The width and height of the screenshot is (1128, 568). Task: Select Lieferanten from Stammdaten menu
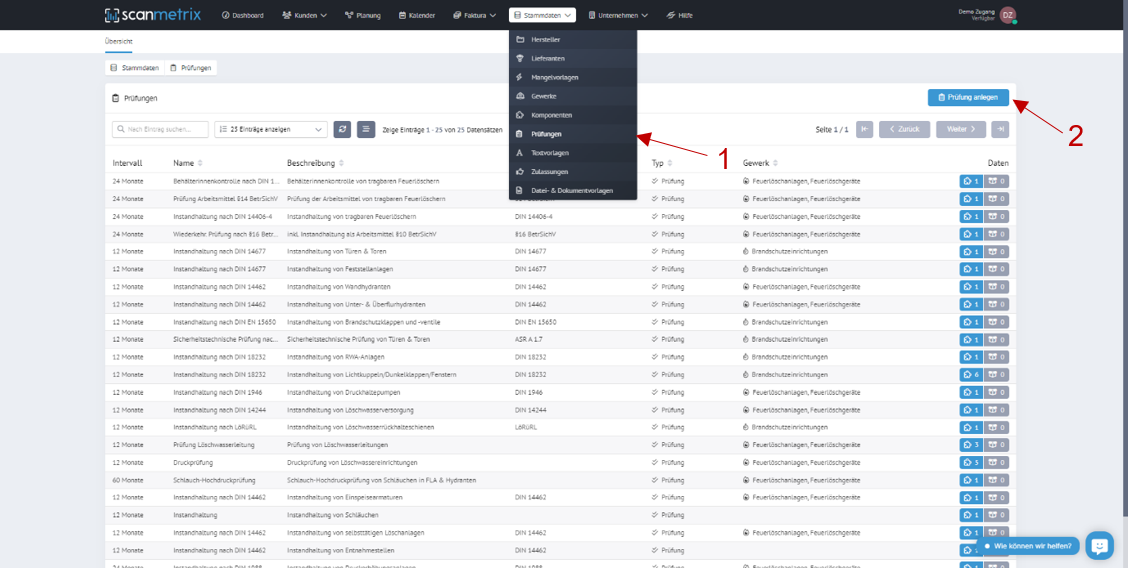[x=573, y=58]
